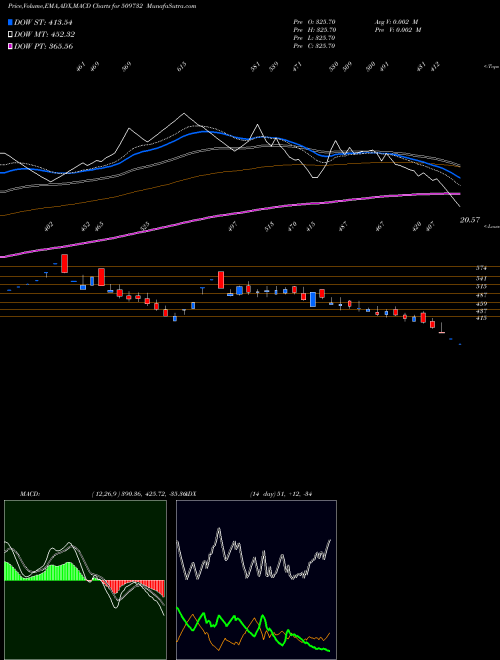Image resolution: width=500 pixels, height=660 pixels.
Task: Click the 'MACD:' indicator label
Action: pyautogui.click(x=29, y=494)
